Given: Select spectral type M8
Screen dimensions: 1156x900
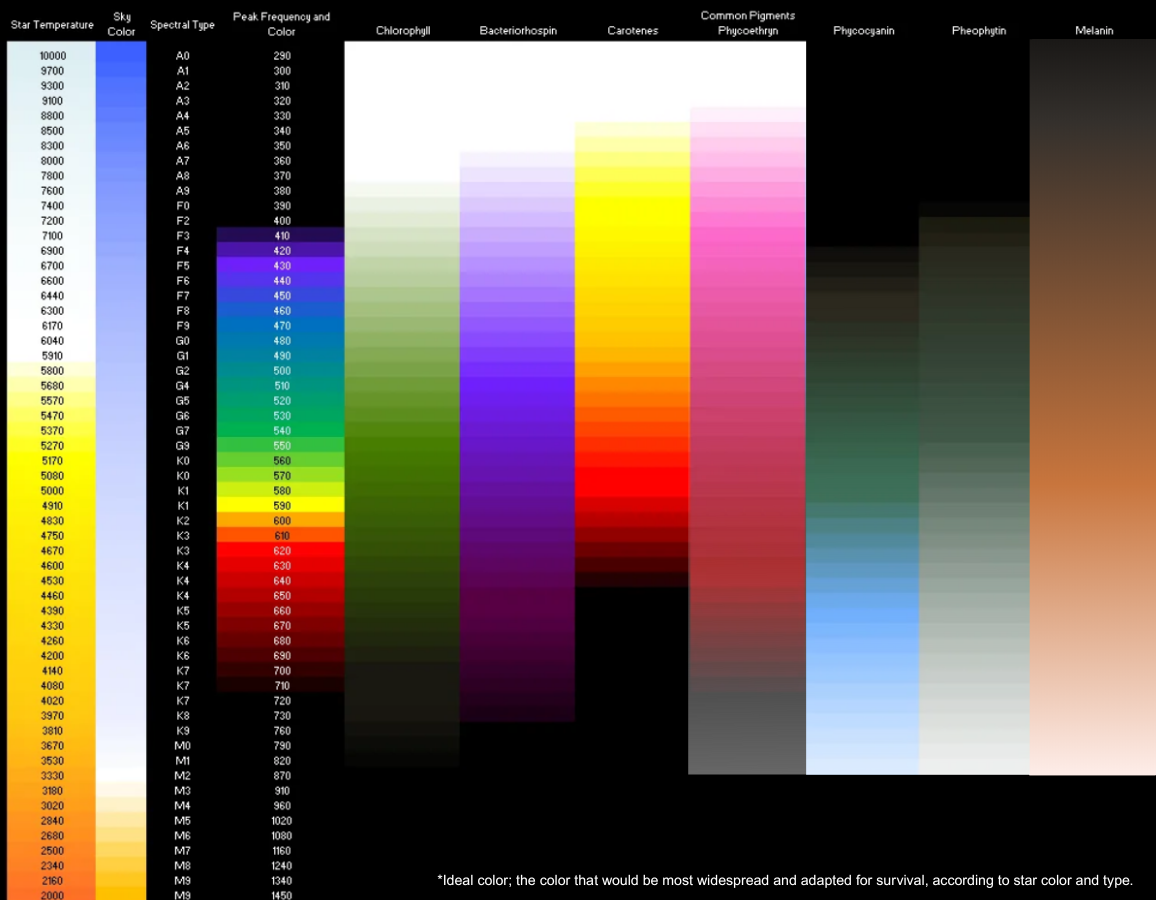Looking at the screenshot, I should click(182, 866).
